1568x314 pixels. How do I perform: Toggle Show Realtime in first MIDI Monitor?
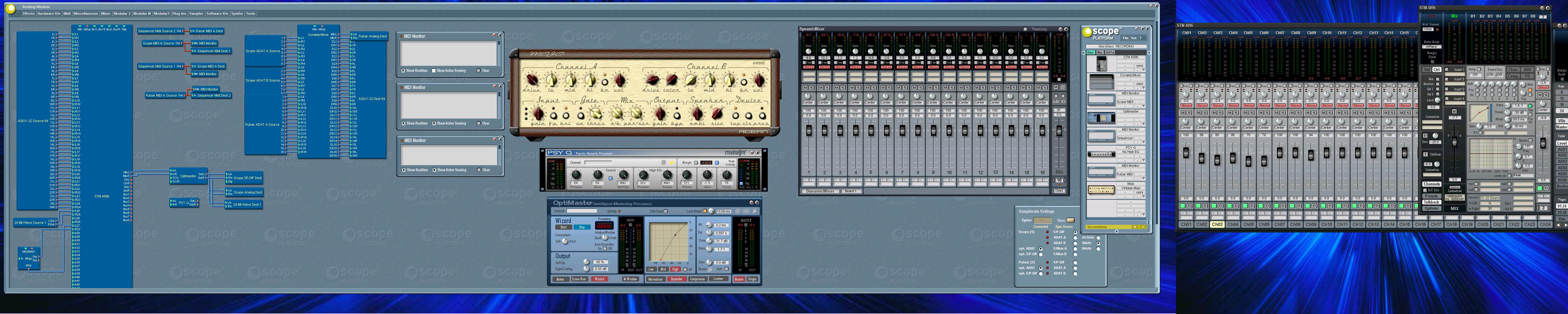(404, 71)
